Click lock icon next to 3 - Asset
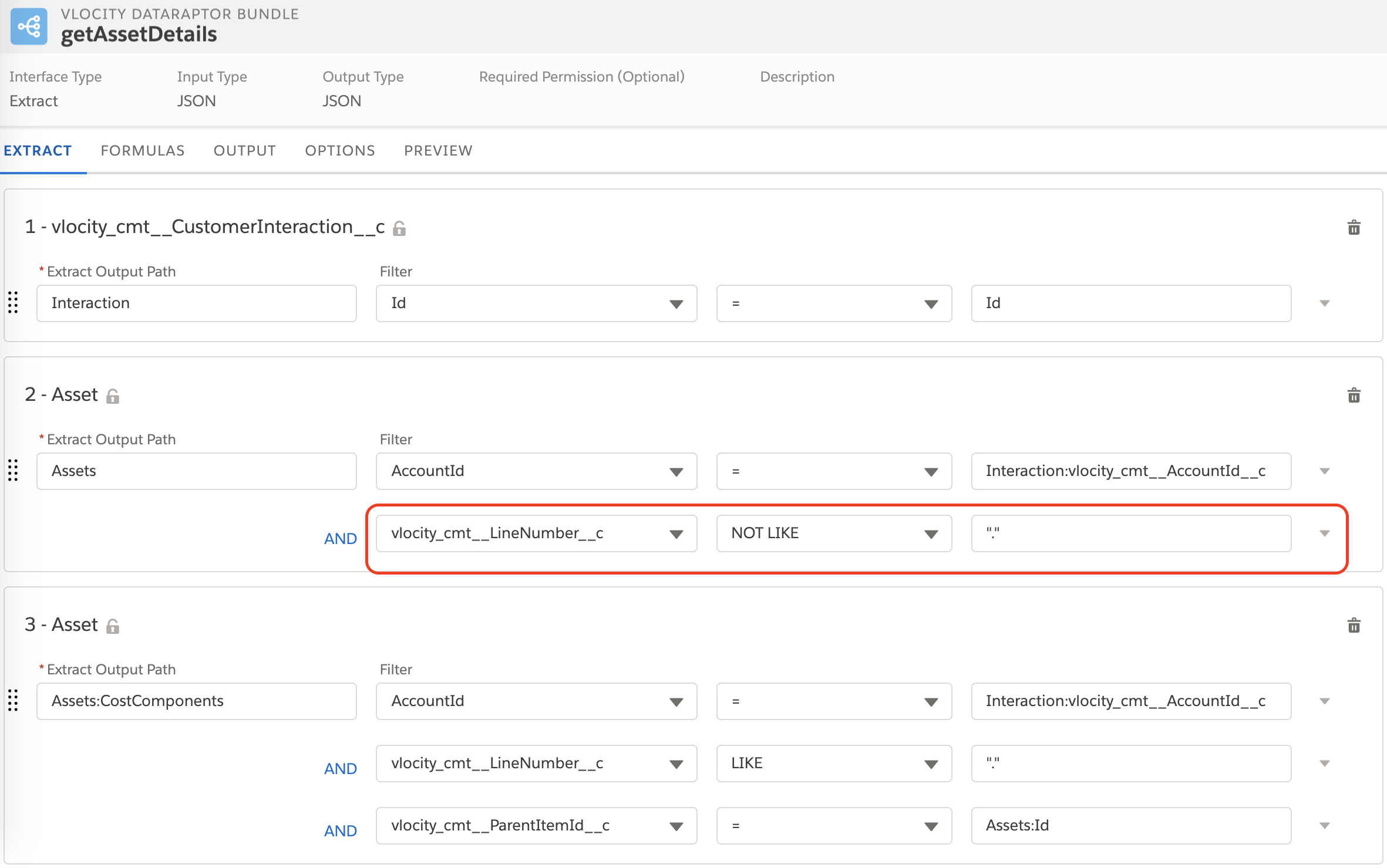Screen dimensions: 1387x868 tap(113, 627)
